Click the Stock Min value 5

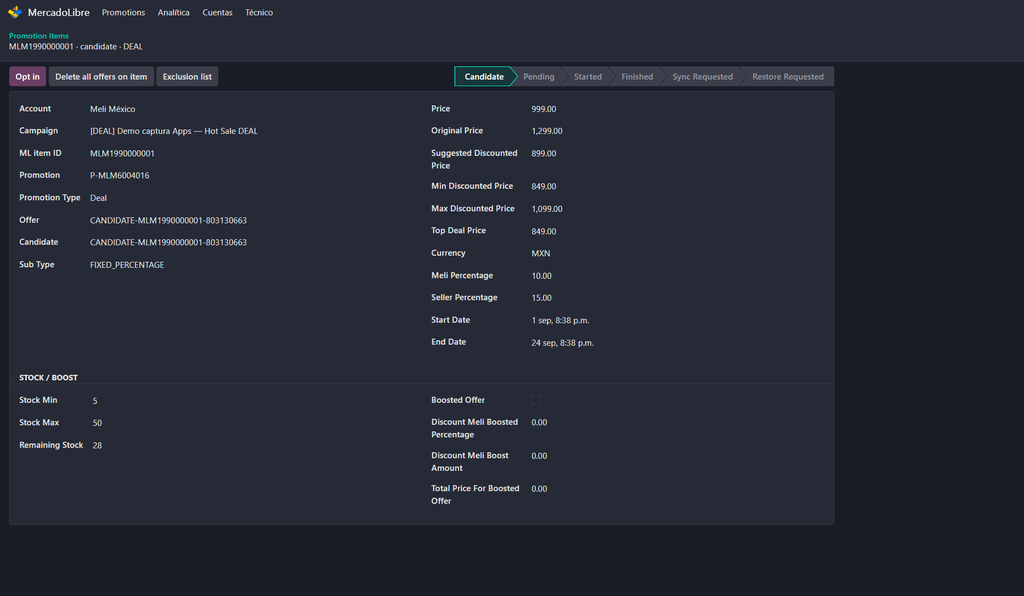tap(95, 401)
